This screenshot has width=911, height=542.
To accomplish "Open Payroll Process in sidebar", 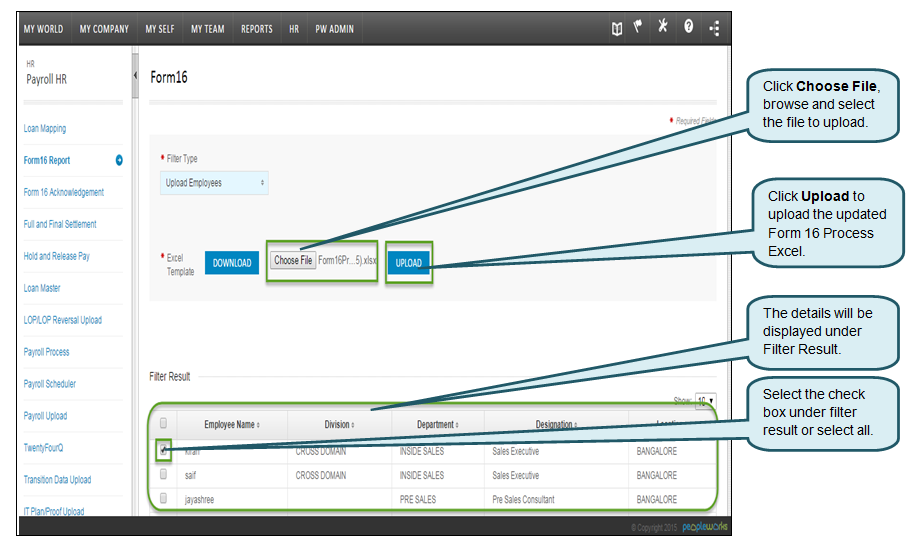I will pos(47,352).
